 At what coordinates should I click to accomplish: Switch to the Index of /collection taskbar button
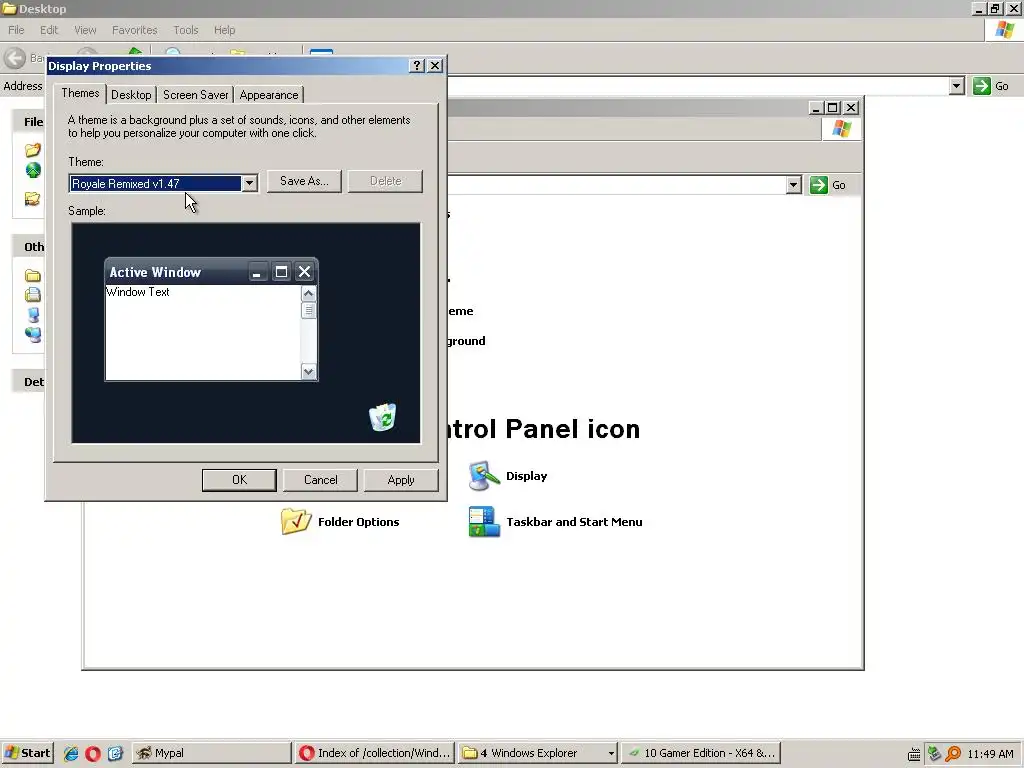375,754
